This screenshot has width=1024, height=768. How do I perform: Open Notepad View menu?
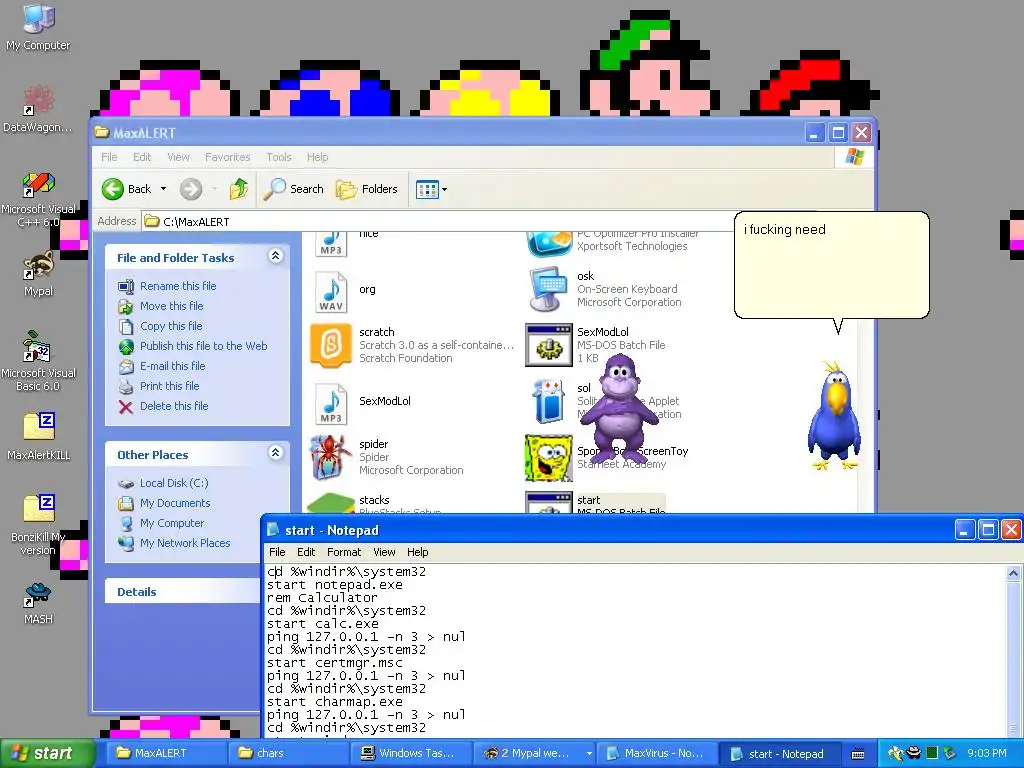pos(384,552)
